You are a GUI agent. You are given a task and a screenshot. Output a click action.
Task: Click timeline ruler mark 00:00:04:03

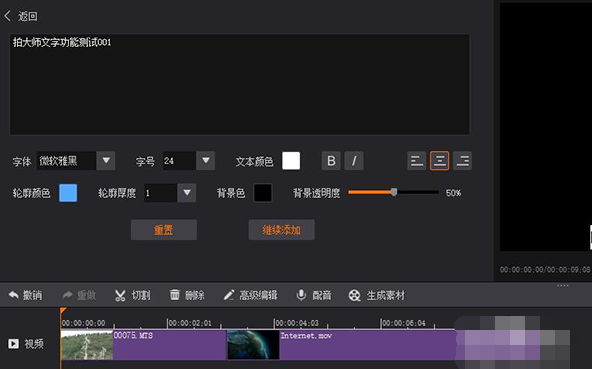[297, 323]
